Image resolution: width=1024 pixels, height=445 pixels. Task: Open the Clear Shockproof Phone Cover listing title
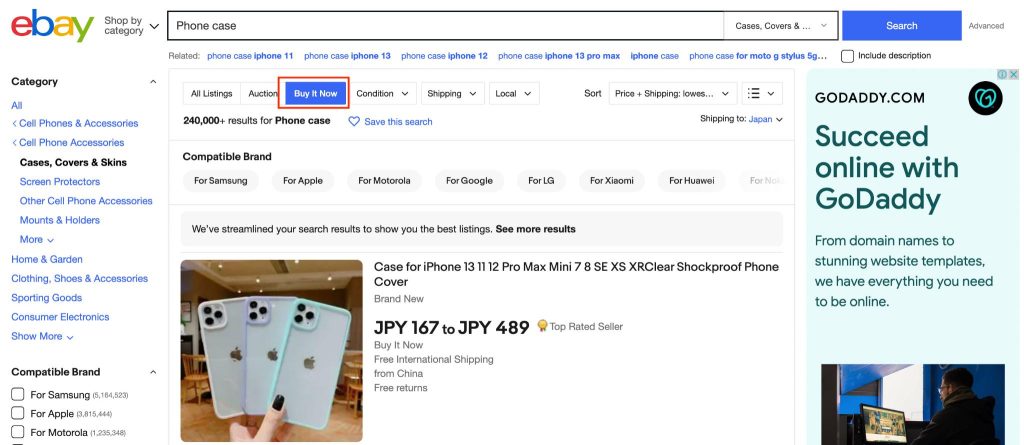576,274
